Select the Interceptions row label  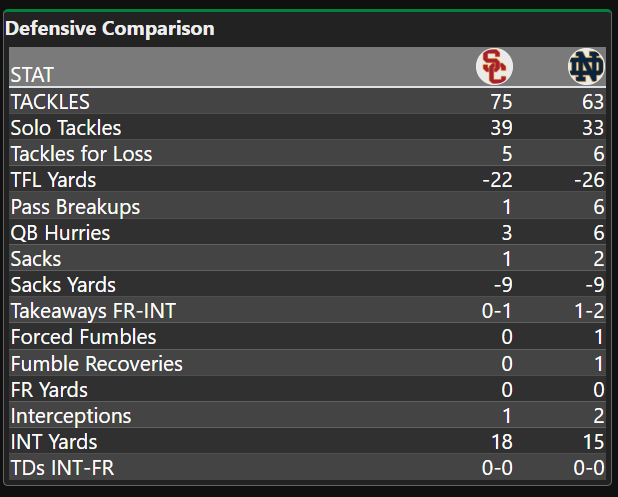[71, 415]
